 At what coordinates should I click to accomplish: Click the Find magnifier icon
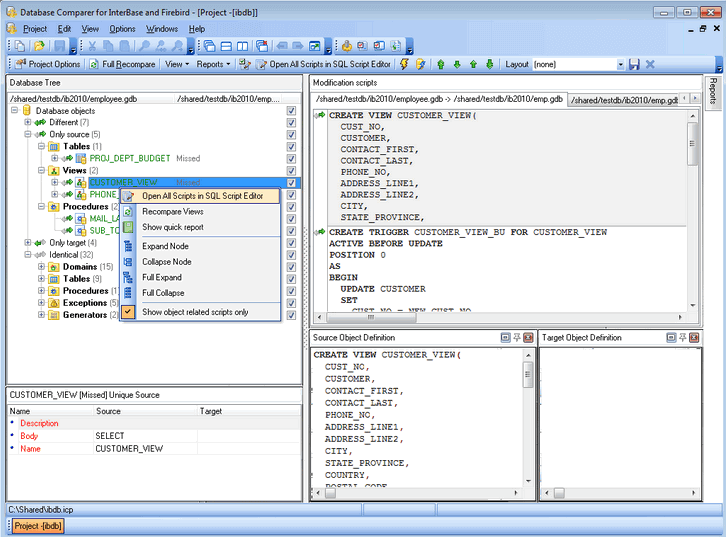[x=144, y=46]
